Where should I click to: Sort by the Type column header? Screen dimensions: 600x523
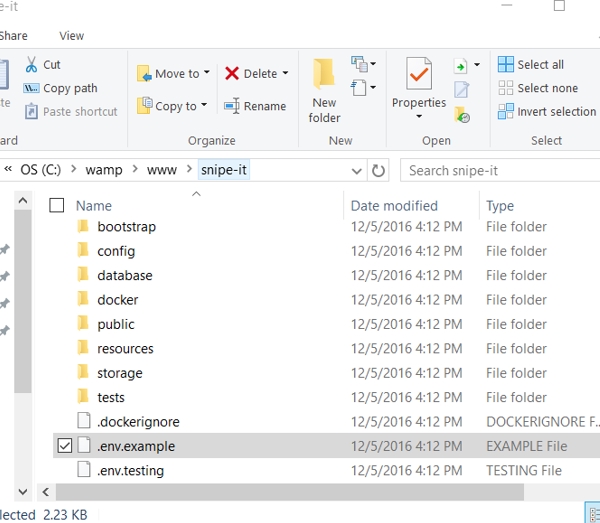tap(500, 206)
